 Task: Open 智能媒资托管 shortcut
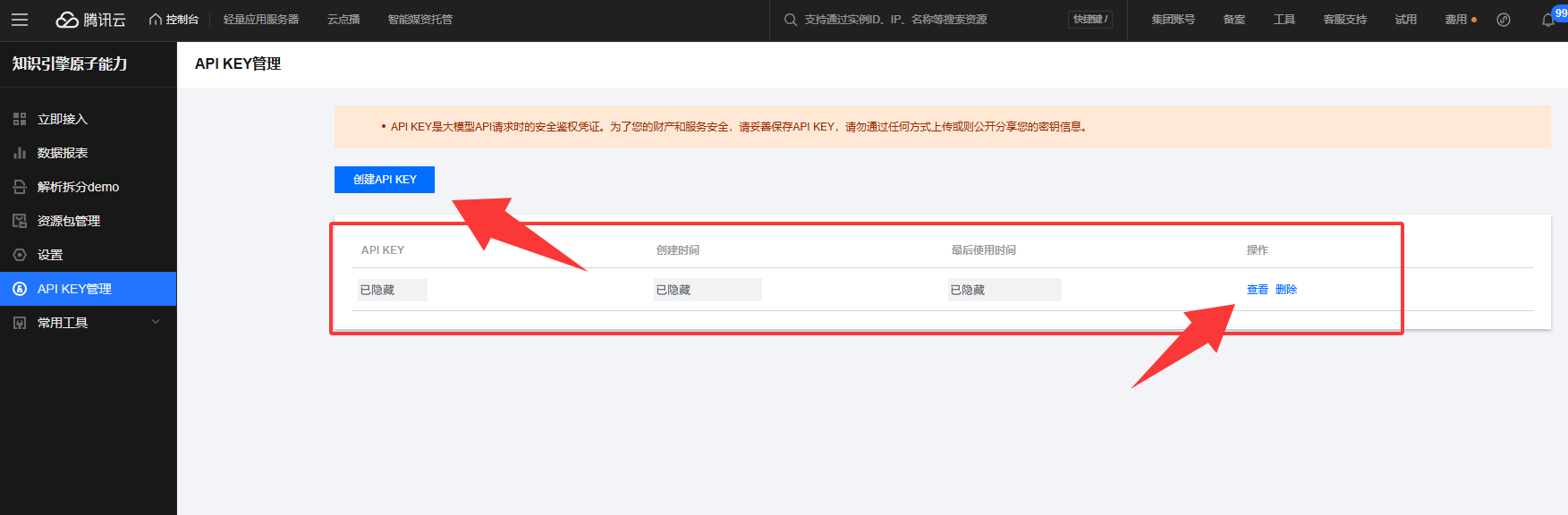coord(420,20)
